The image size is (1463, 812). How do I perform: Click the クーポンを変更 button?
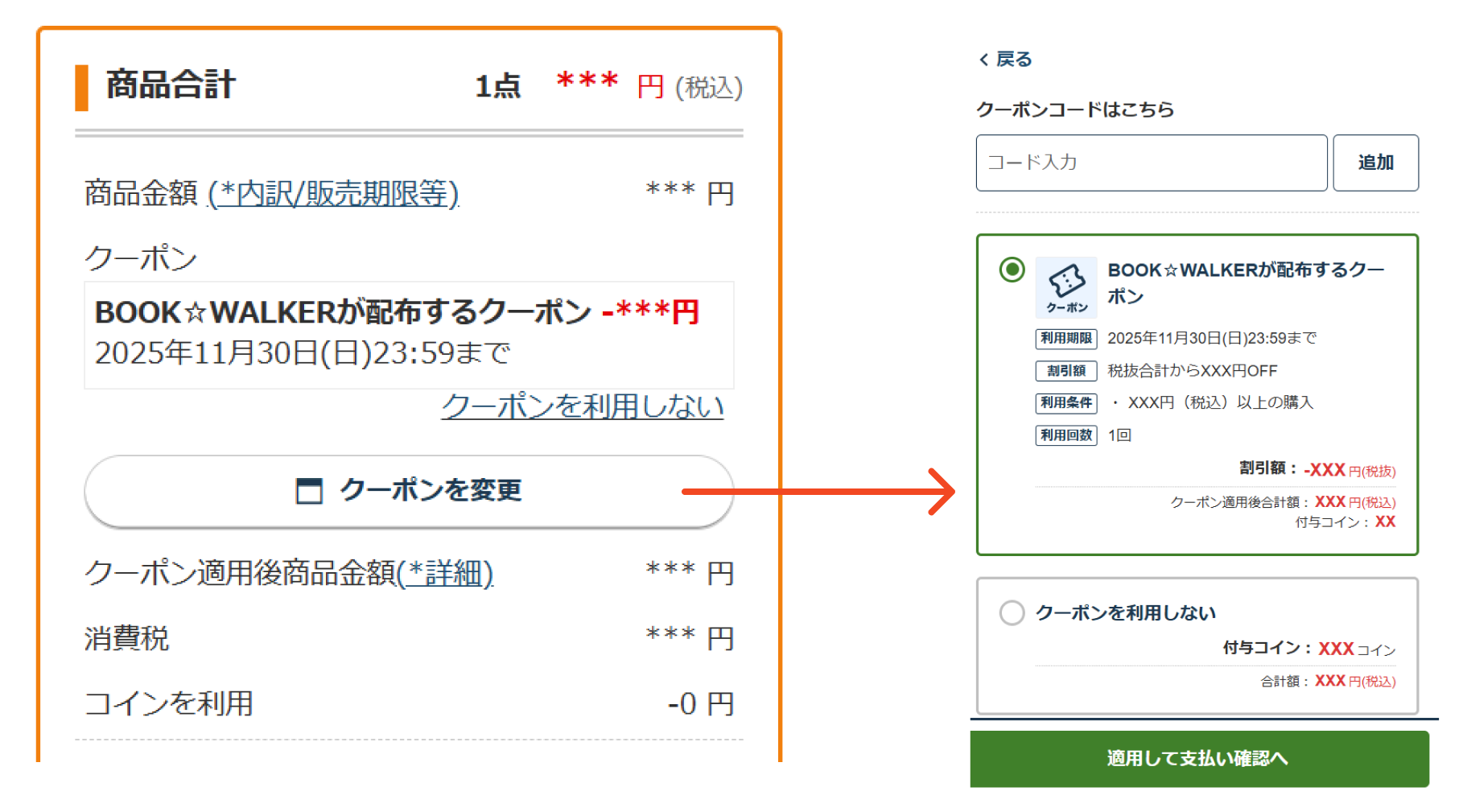pyautogui.click(x=409, y=491)
